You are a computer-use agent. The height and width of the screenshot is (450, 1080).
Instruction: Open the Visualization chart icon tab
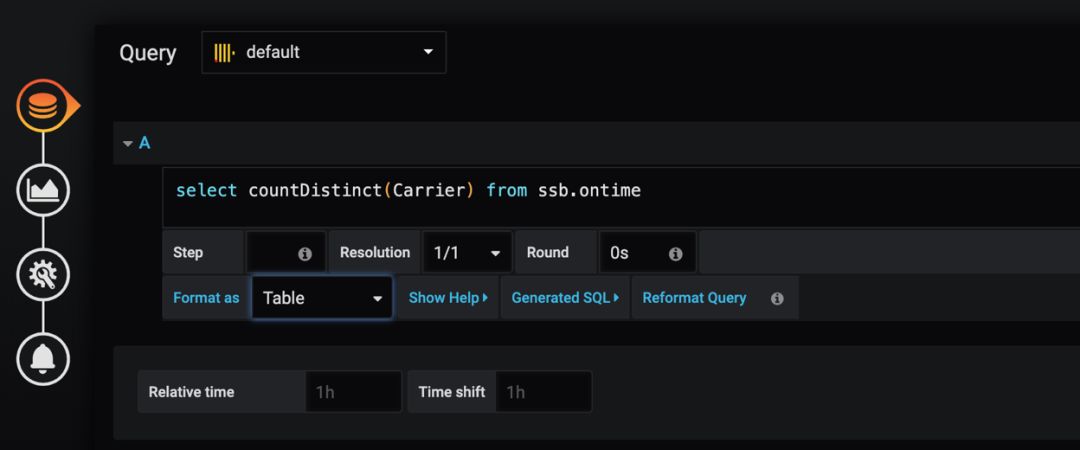click(43, 190)
